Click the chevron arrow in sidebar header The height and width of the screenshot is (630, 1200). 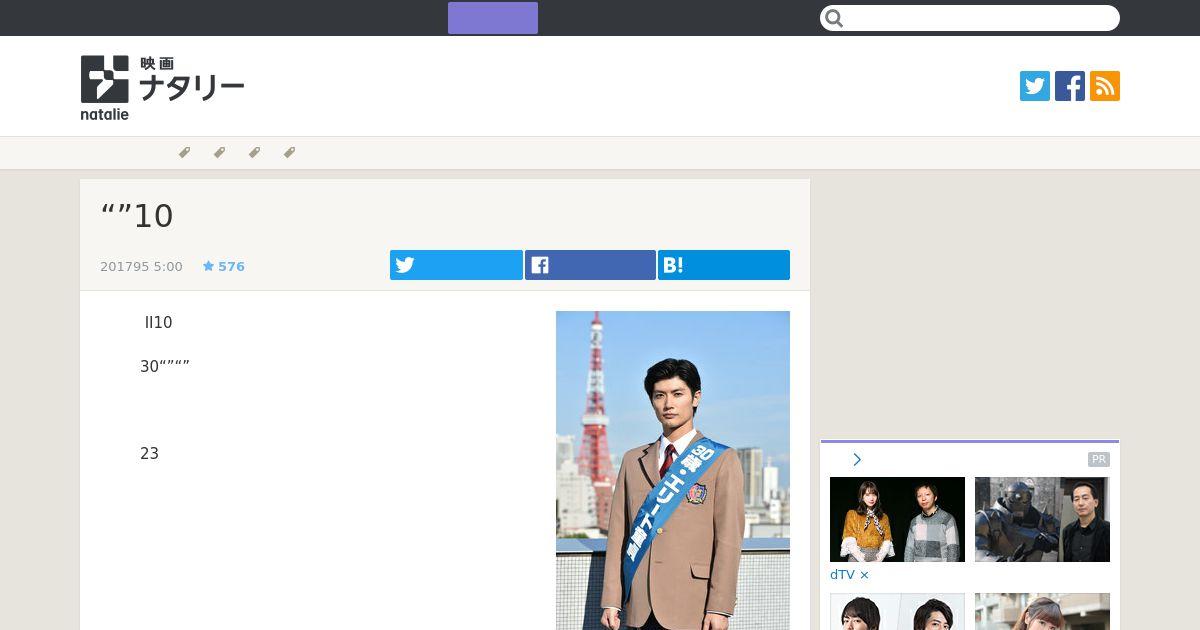pyautogui.click(x=857, y=460)
